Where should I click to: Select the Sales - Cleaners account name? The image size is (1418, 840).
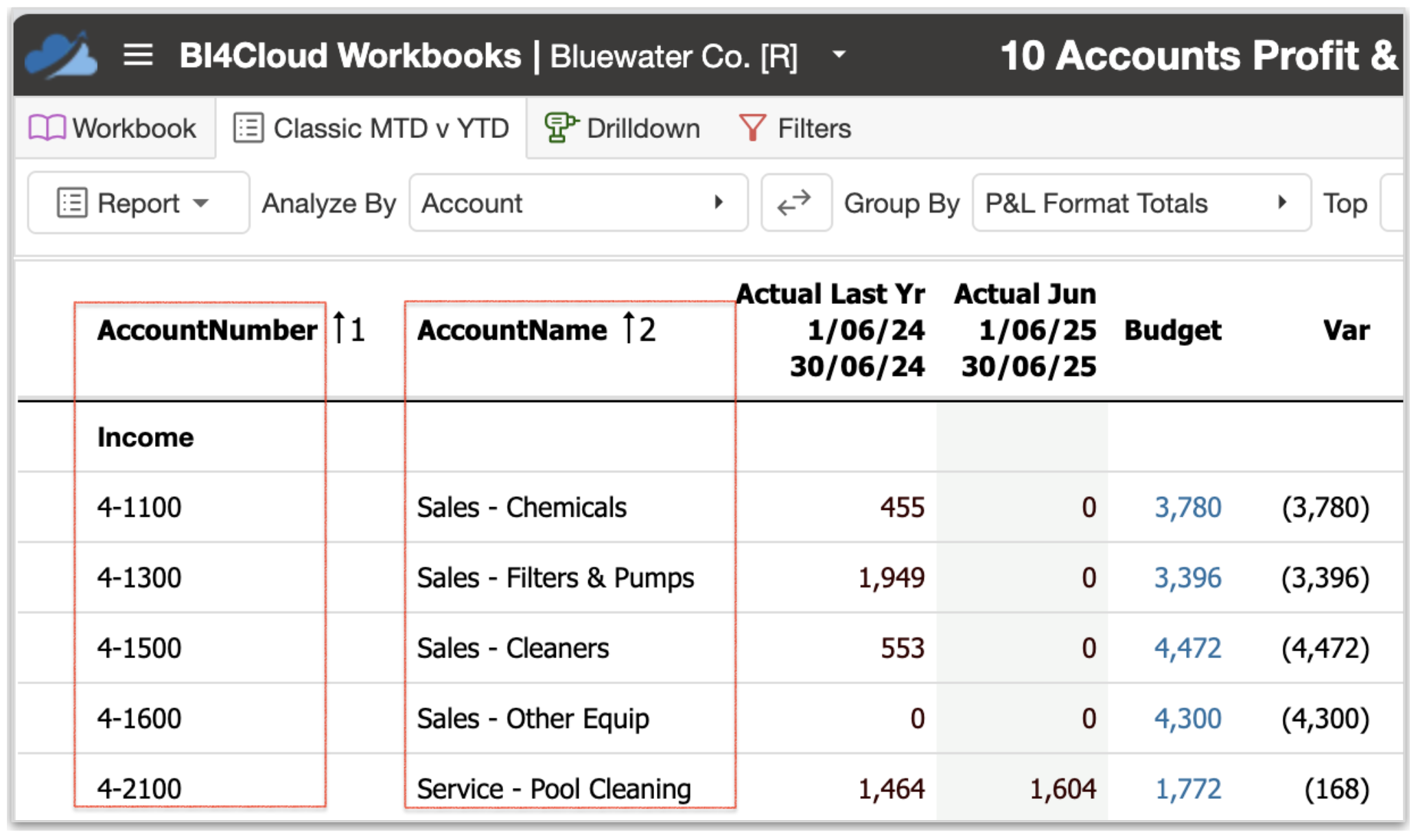pos(513,649)
